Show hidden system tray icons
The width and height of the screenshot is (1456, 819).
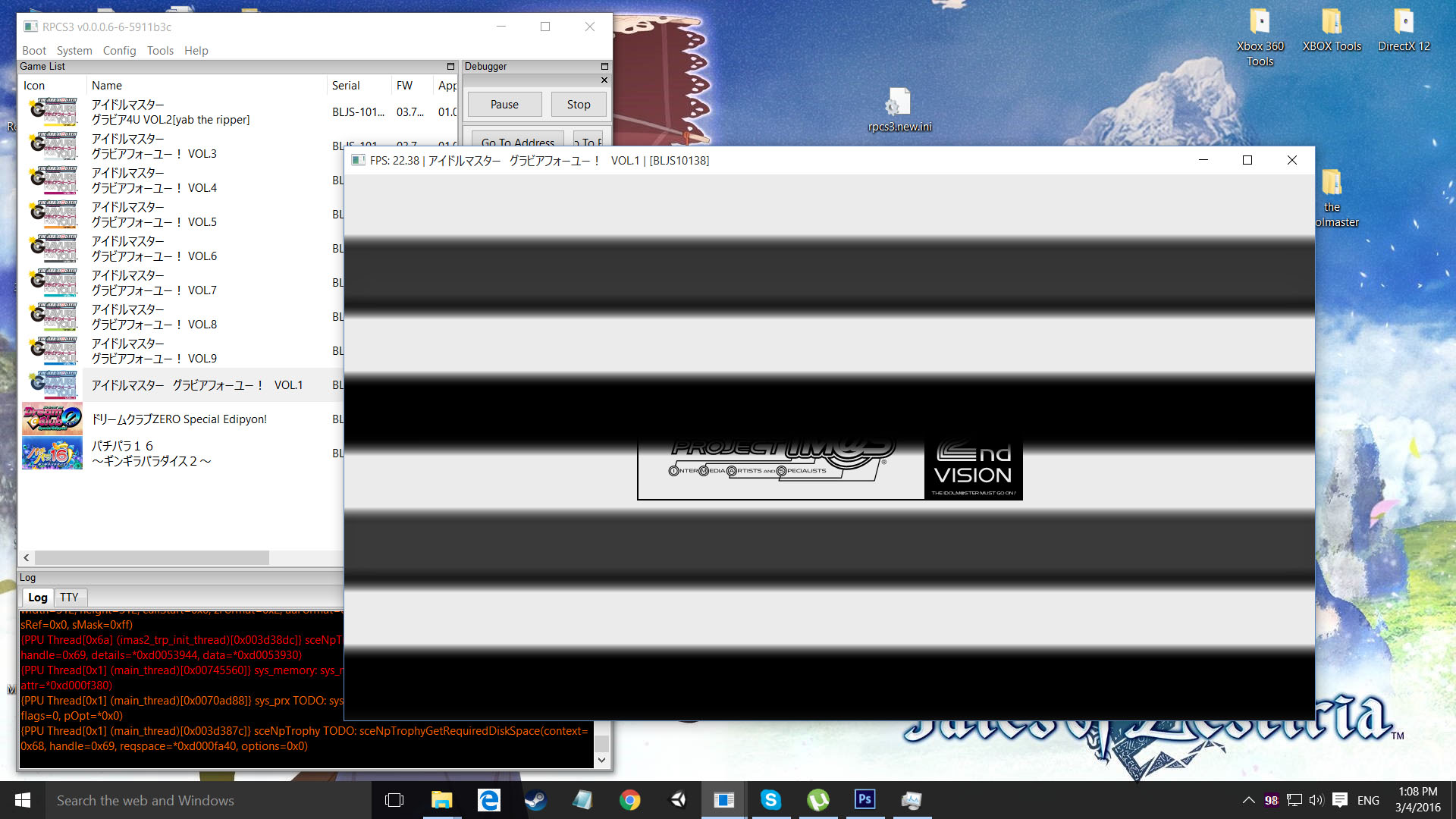[1248, 800]
